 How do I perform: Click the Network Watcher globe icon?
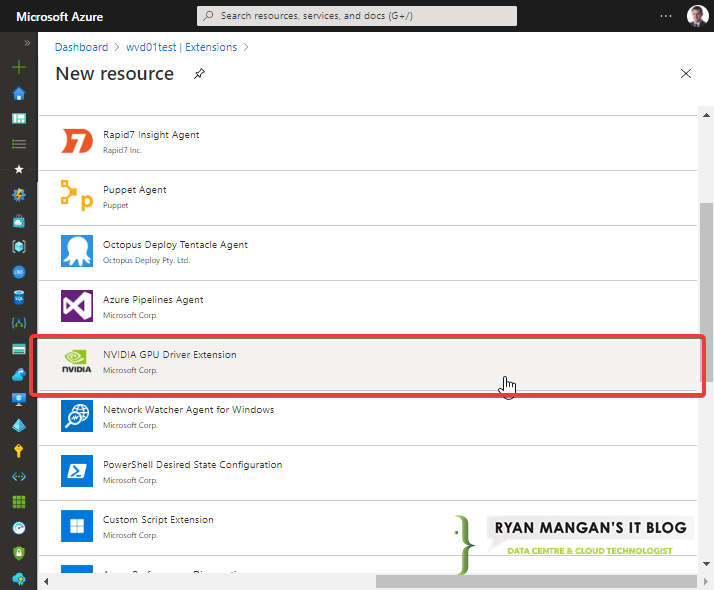pos(77,416)
